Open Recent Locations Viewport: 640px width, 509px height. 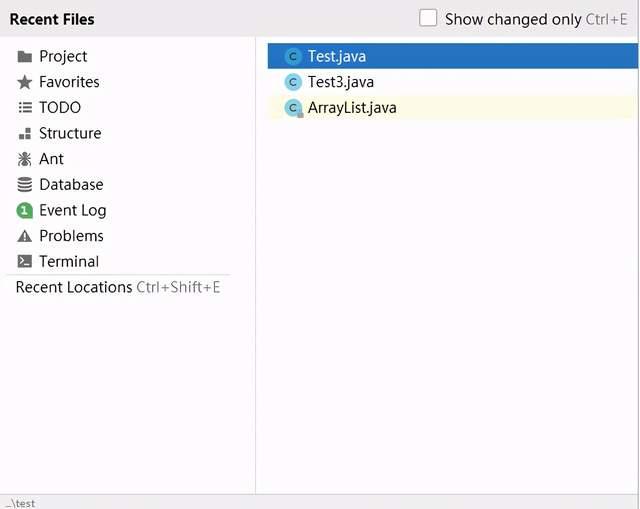click(118, 287)
